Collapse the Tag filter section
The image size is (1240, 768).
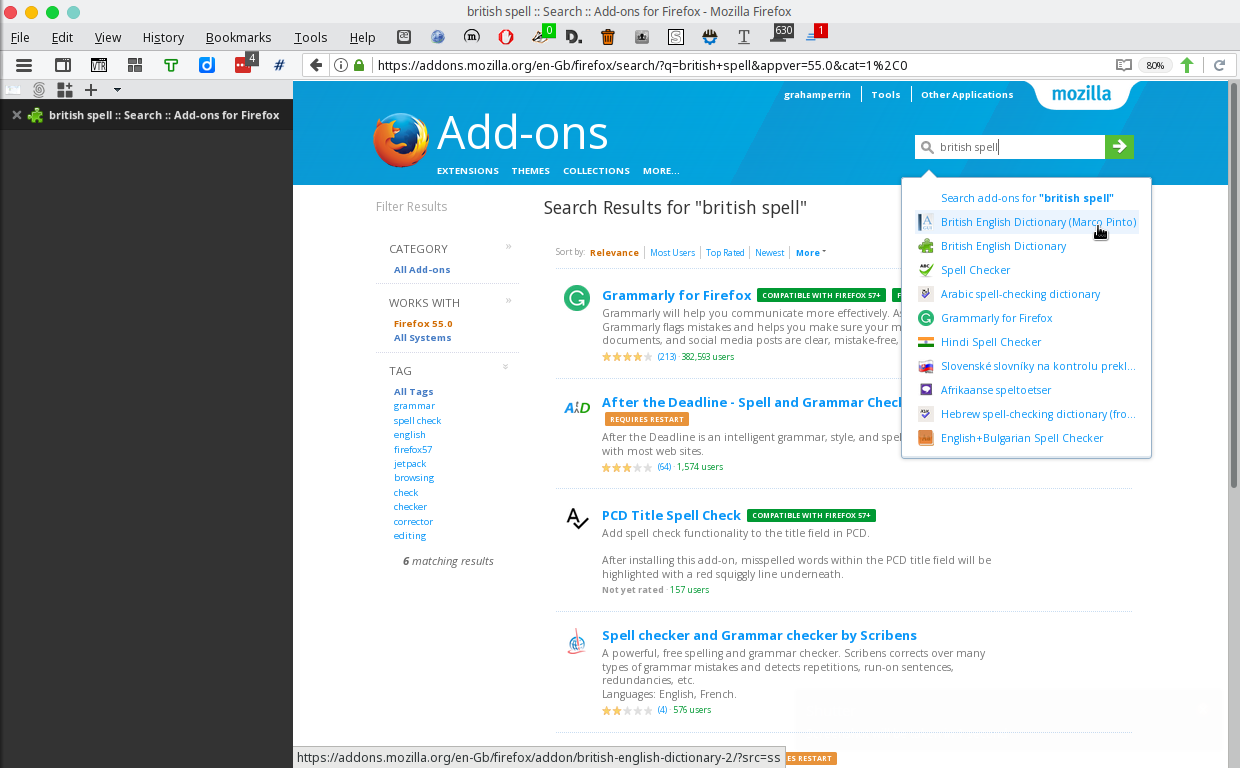click(505, 367)
